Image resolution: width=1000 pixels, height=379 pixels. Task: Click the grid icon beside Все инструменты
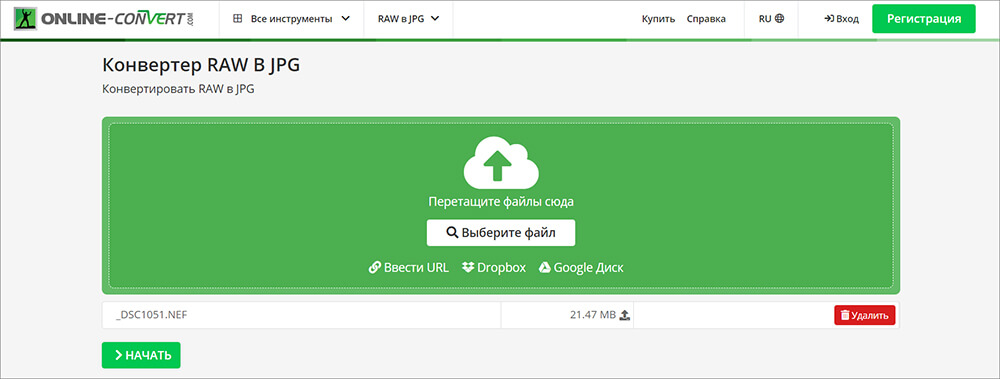(x=237, y=19)
